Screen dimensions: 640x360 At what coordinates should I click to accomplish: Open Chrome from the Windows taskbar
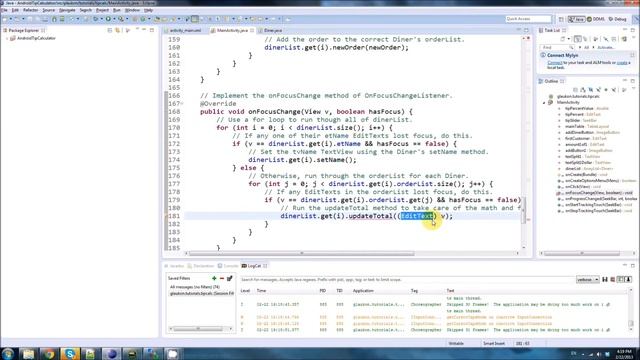(49, 353)
